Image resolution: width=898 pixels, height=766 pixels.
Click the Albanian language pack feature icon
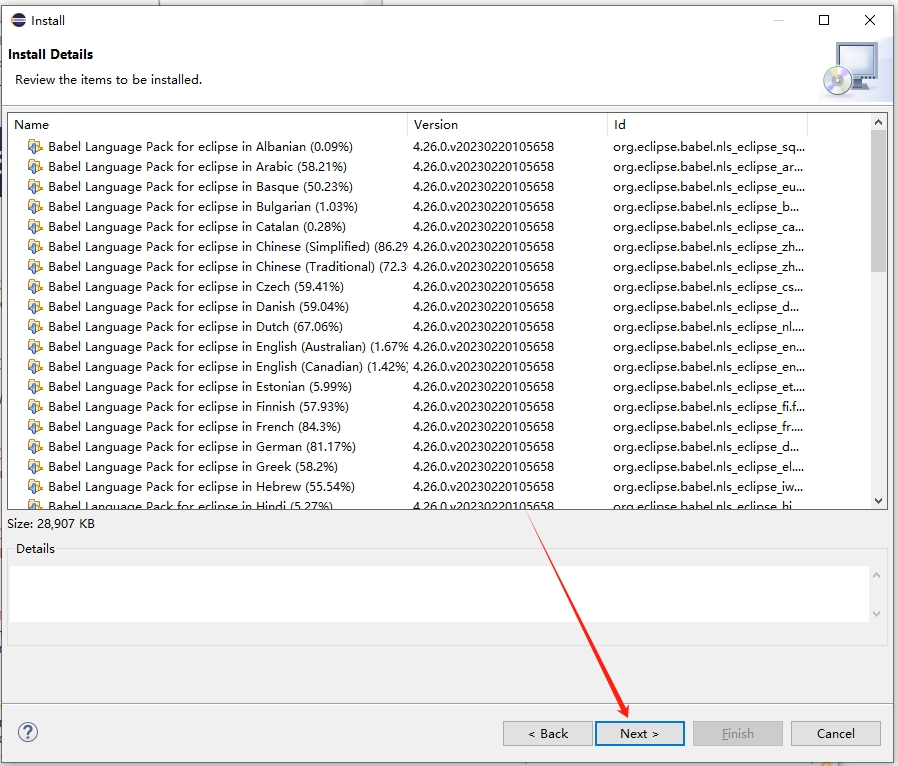pyautogui.click(x=35, y=147)
